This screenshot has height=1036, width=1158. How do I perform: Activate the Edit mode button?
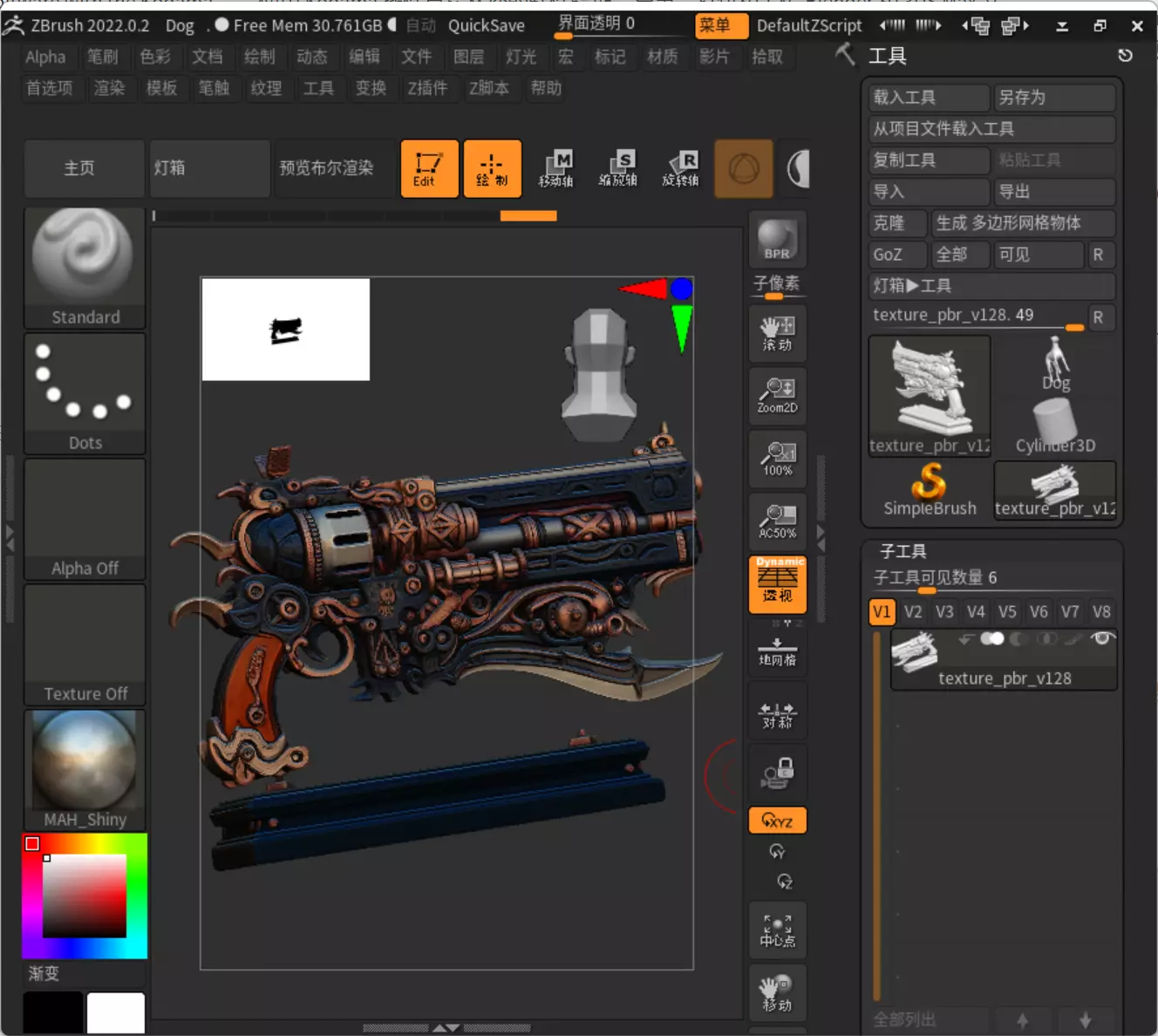429,168
